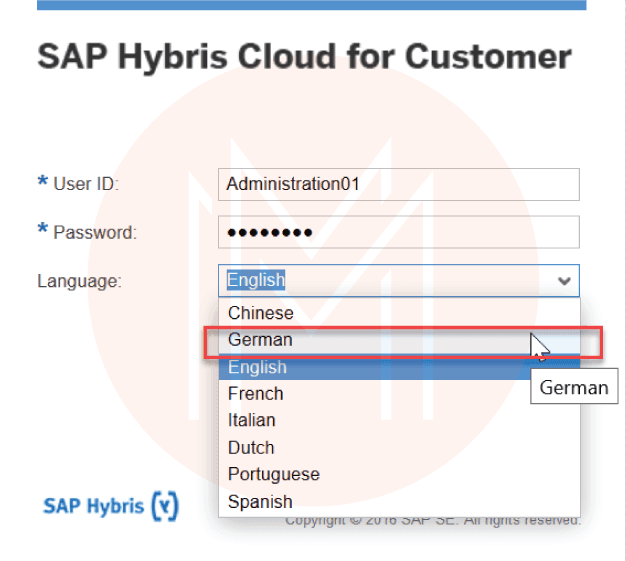The width and height of the screenshot is (626, 561).
Task: Pick Spanish from the language dropdown
Action: pos(260,502)
